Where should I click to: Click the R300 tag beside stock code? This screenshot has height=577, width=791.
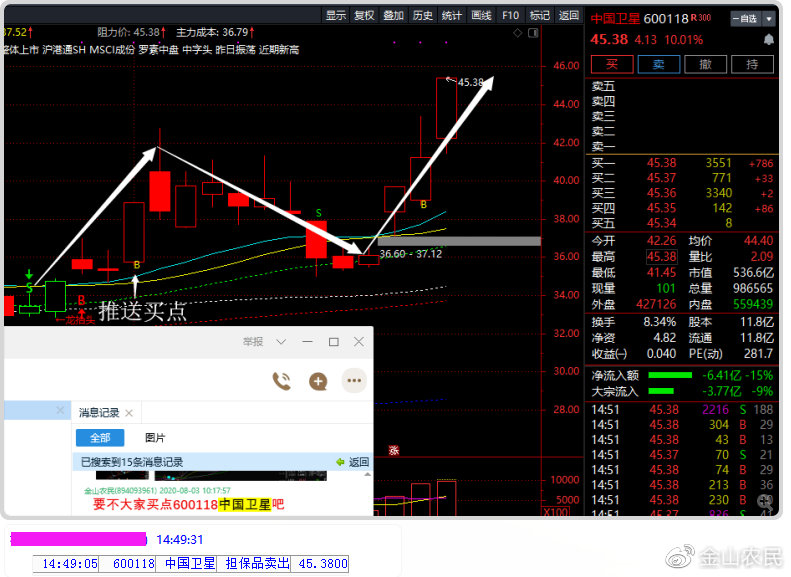pyautogui.click(x=701, y=18)
